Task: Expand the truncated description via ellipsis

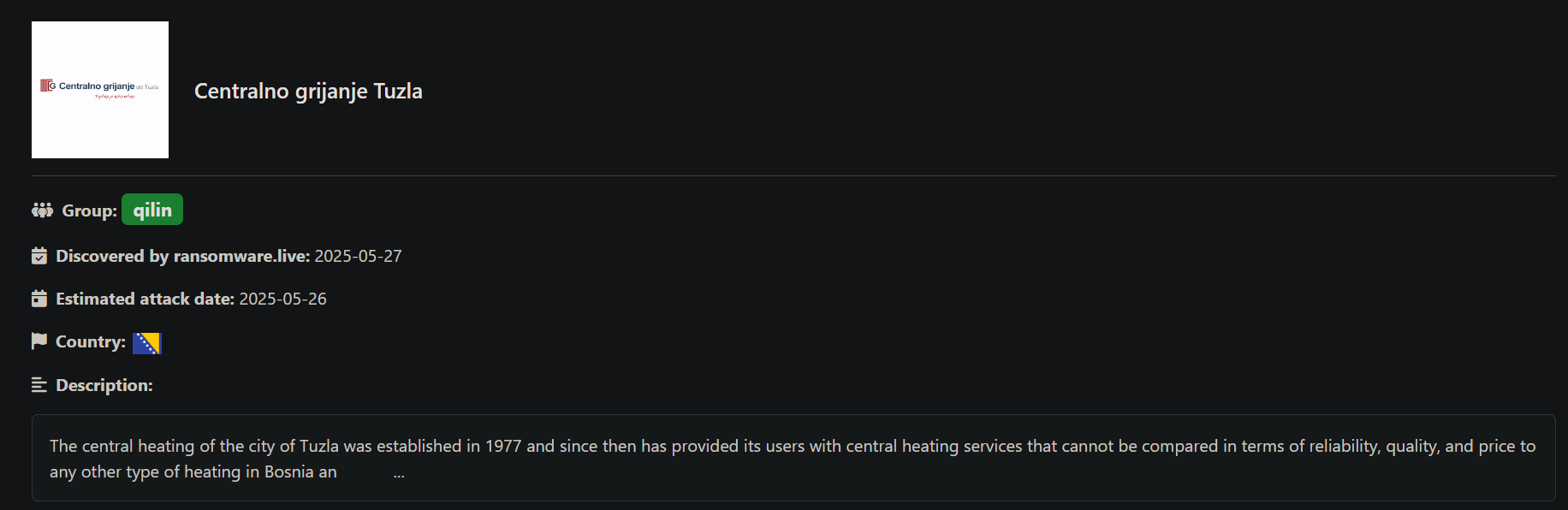Action: pos(399,473)
